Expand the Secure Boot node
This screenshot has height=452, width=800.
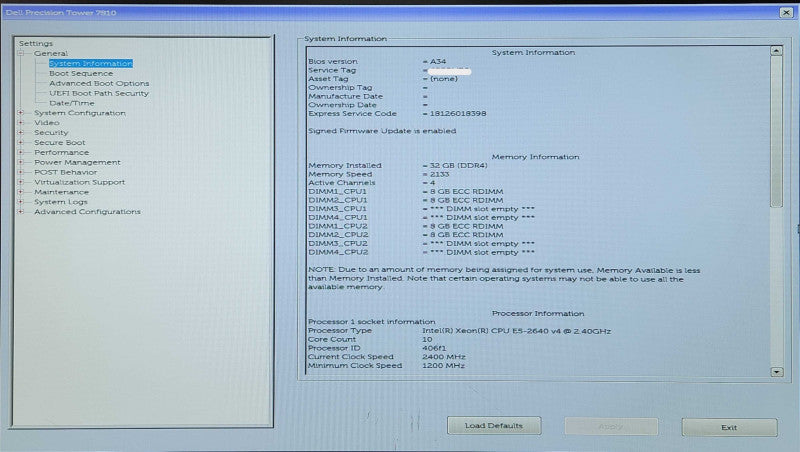click(x=21, y=142)
